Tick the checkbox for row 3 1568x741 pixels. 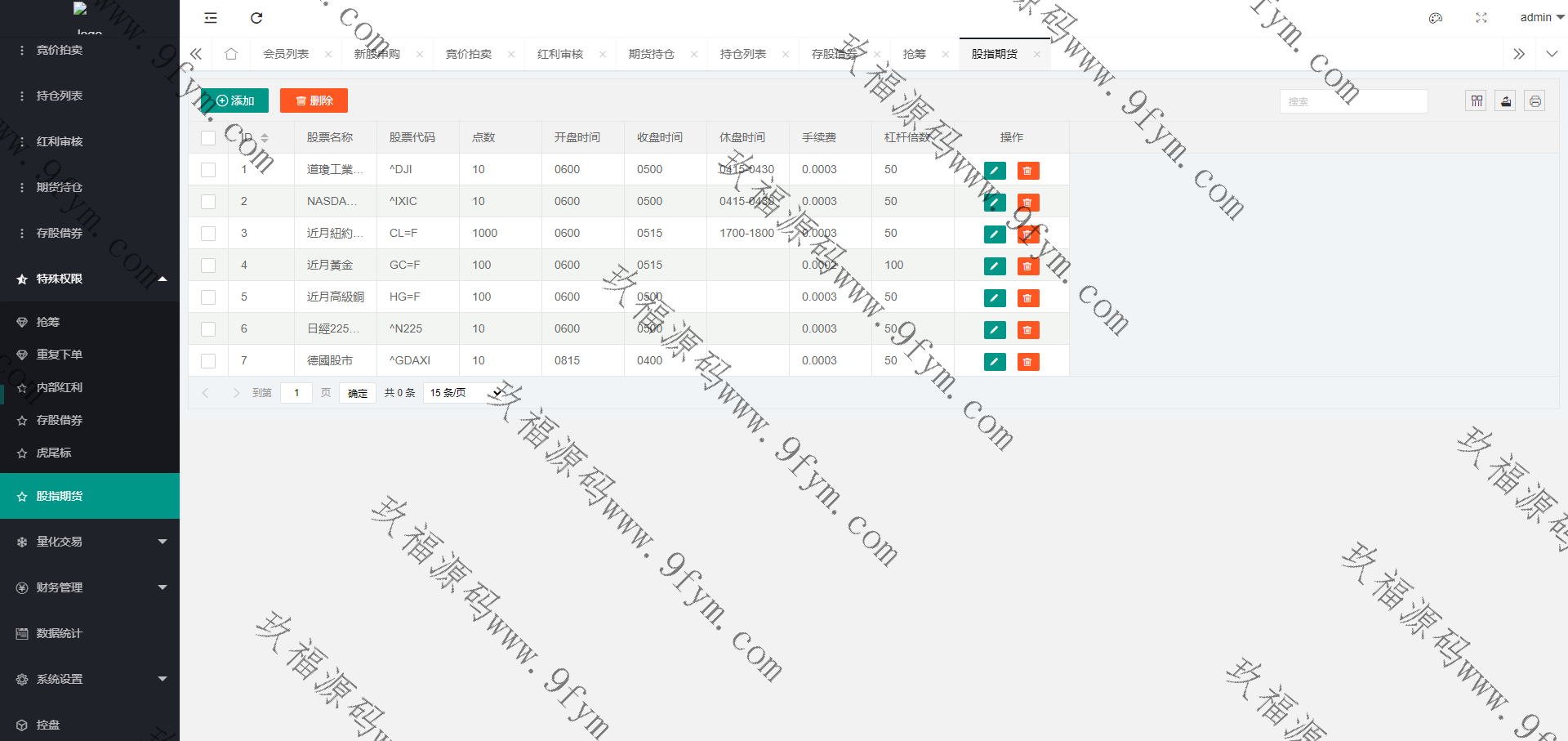(208, 234)
